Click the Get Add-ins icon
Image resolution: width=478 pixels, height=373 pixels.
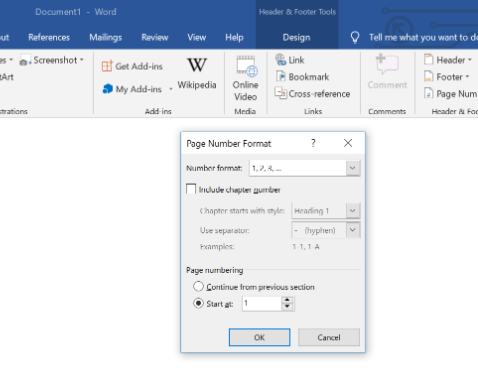[107, 66]
